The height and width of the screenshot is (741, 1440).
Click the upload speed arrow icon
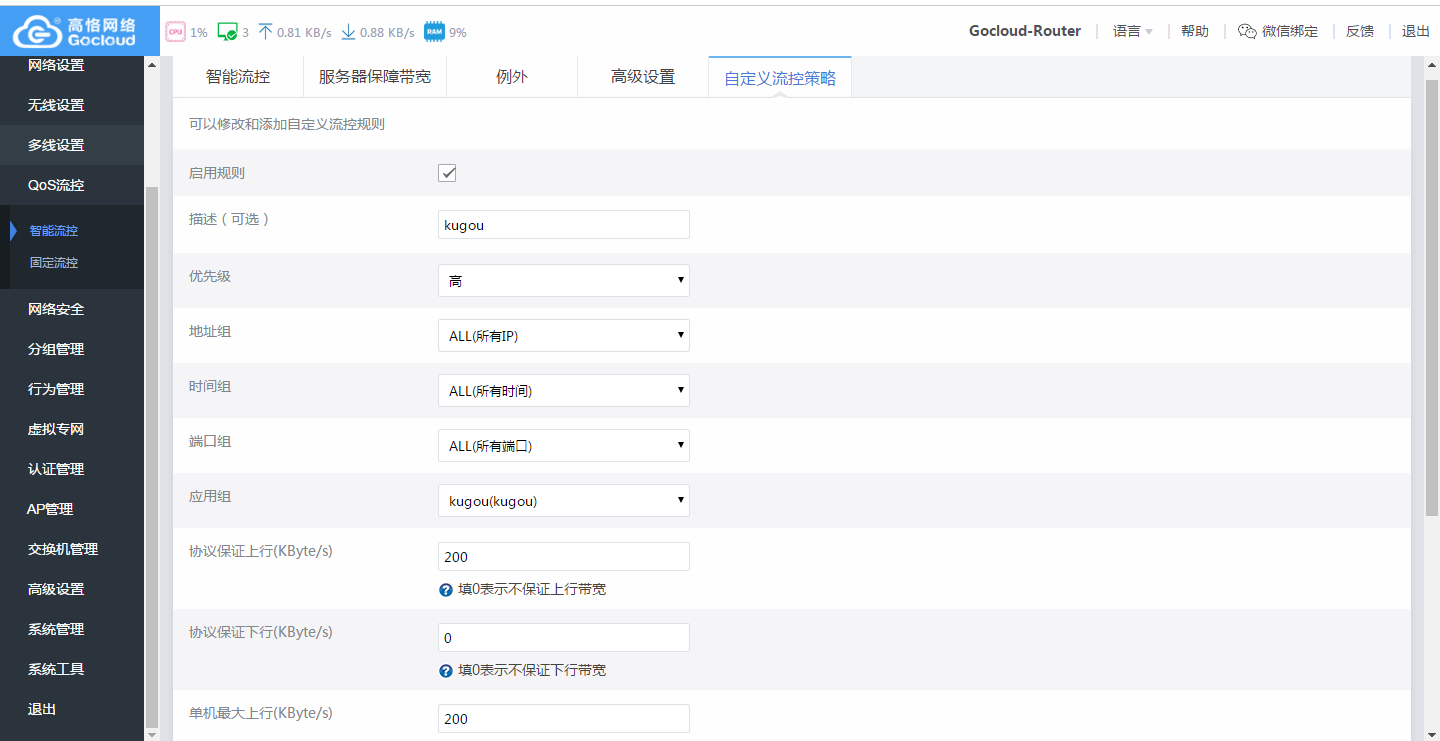[x=265, y=32]
